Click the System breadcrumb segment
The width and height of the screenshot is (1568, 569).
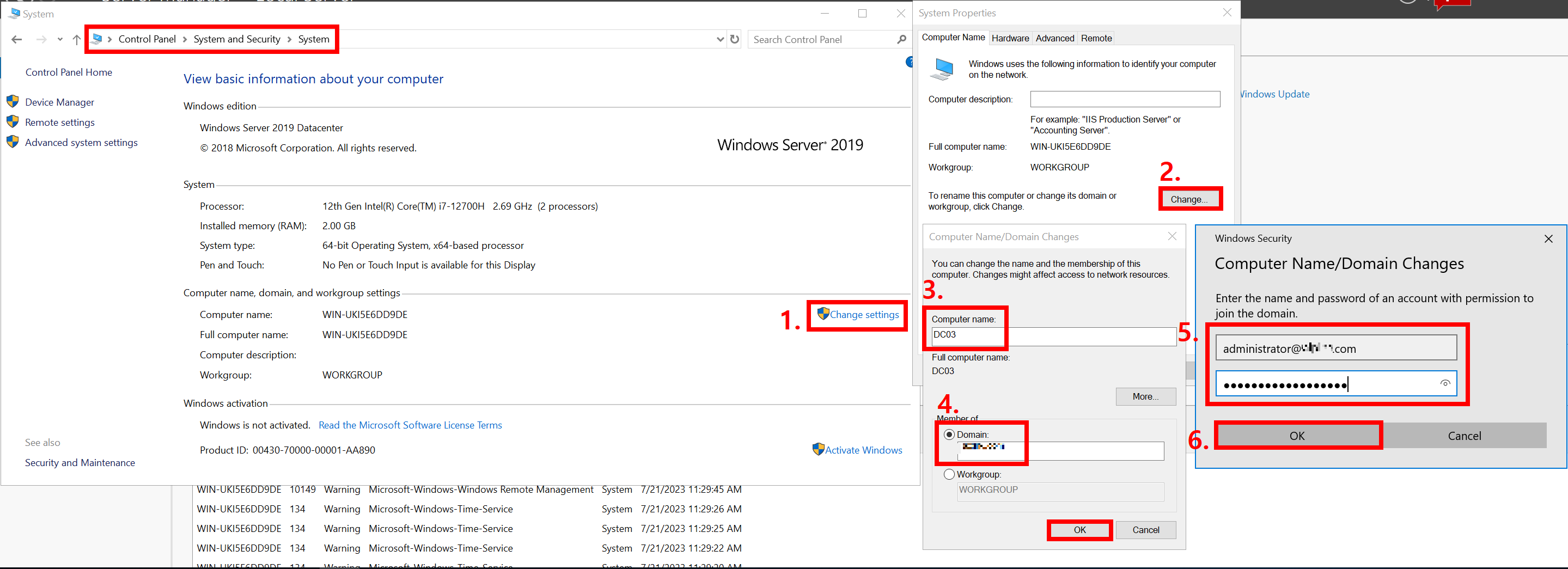314,39
